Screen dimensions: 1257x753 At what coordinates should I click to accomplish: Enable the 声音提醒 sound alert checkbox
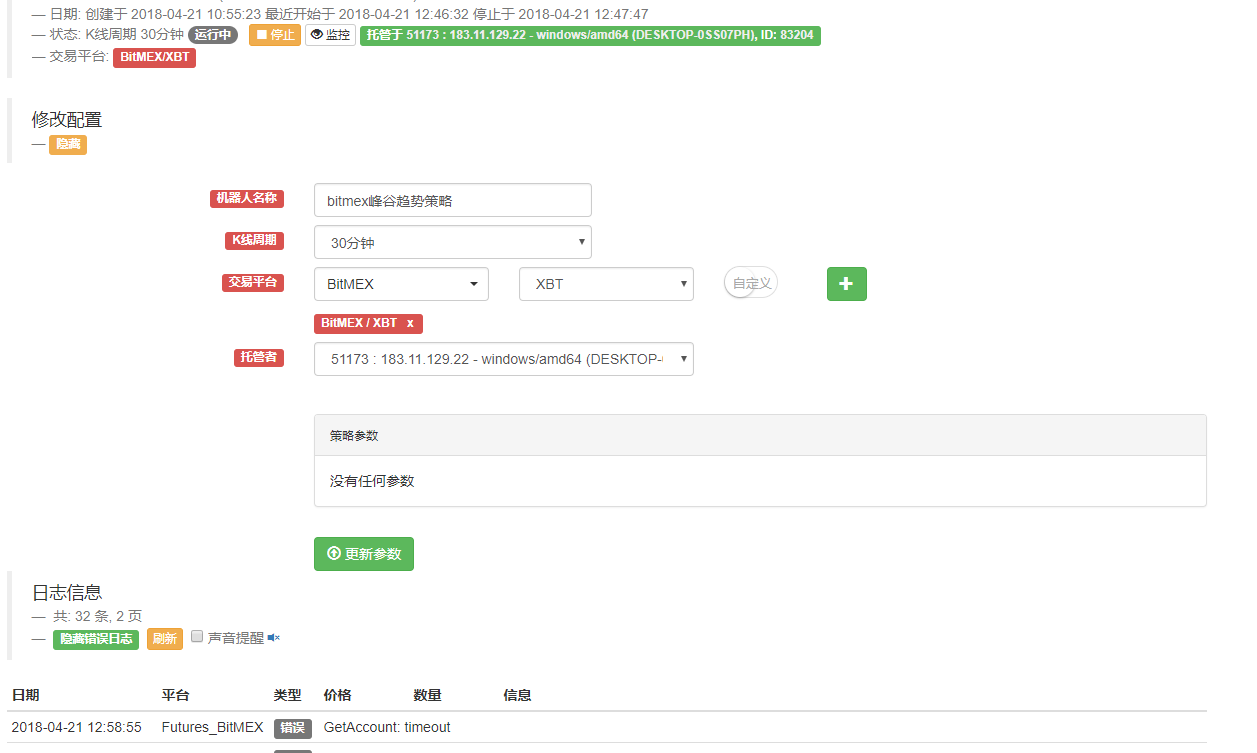[x=197, y=636]
